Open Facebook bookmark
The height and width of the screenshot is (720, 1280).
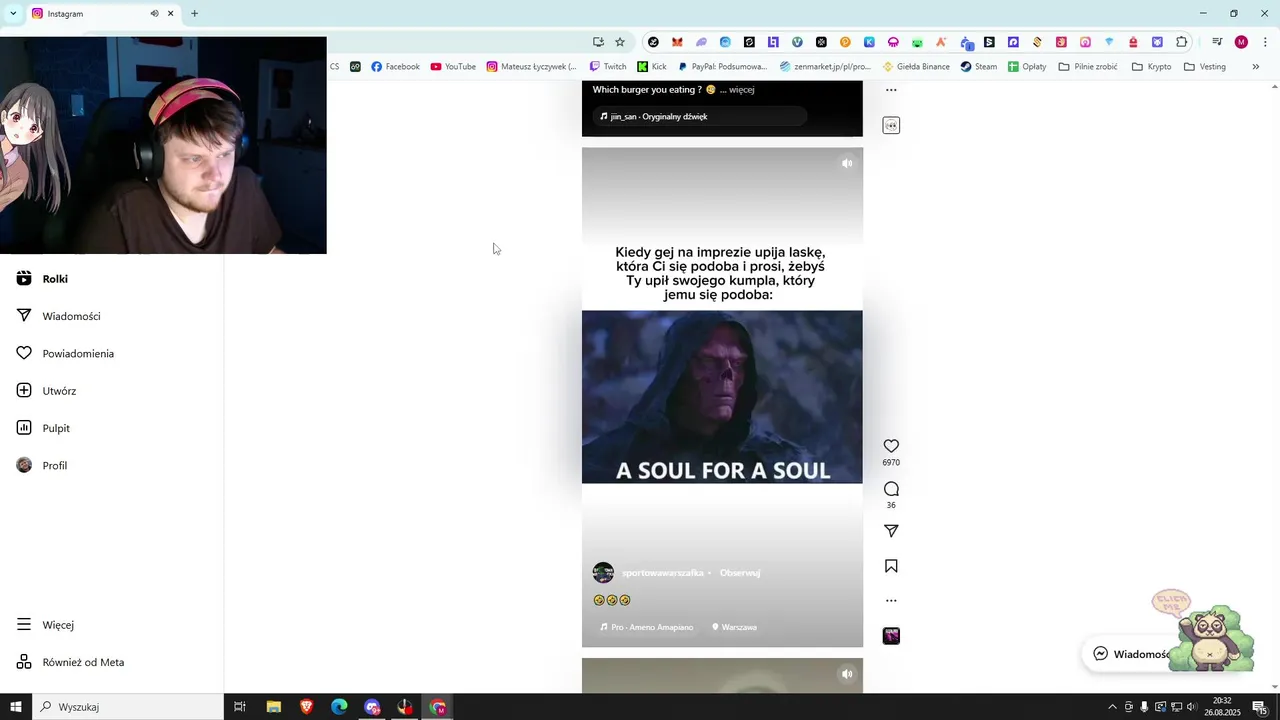[x=395, y=67]
